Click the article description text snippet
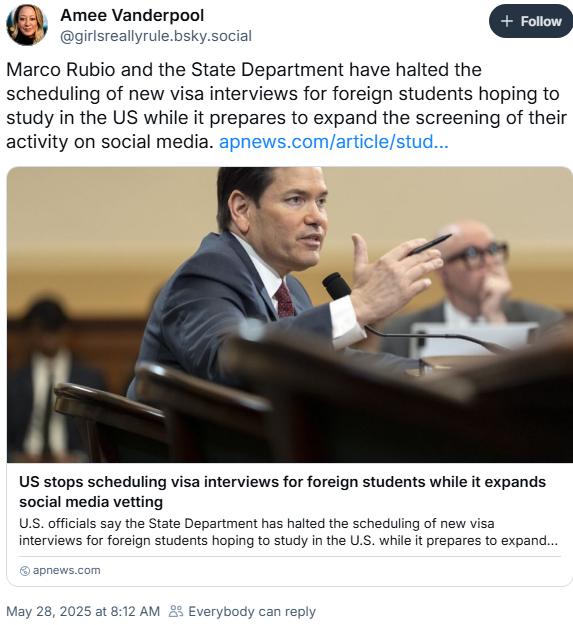The width and height of the screenshot is (573, 625). (288, 532)
